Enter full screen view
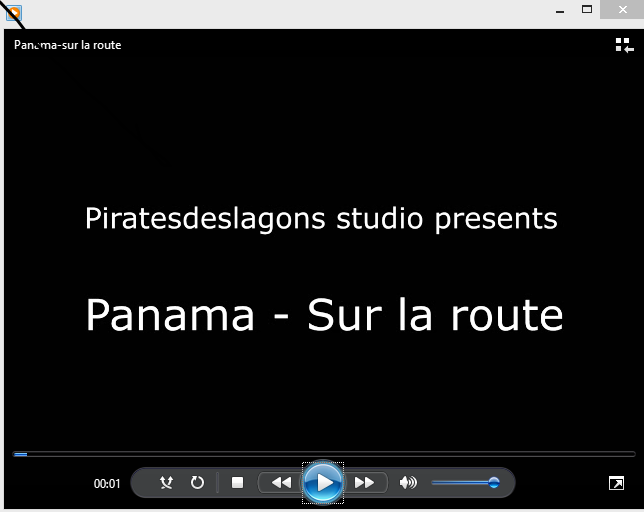644x512 pixels. click(x=616, y=484)
